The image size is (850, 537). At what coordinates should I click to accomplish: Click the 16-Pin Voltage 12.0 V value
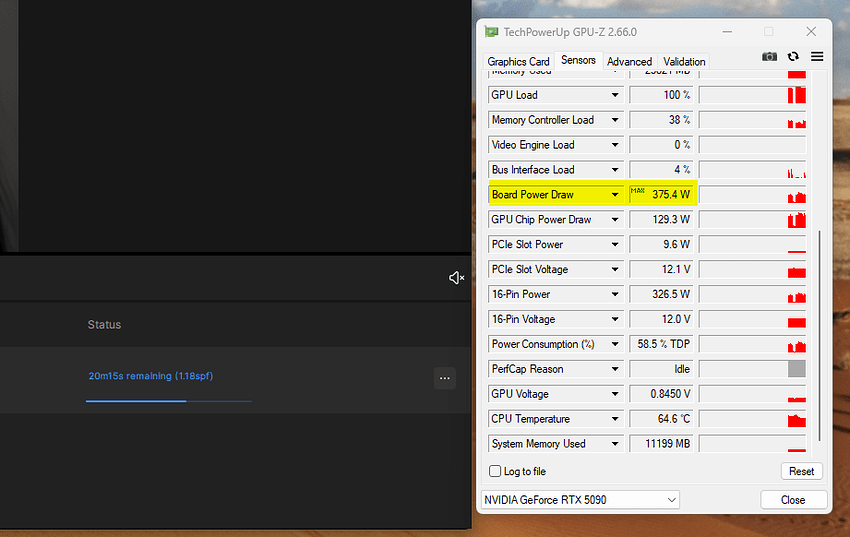pyautogui.click(x=661, y=319)
